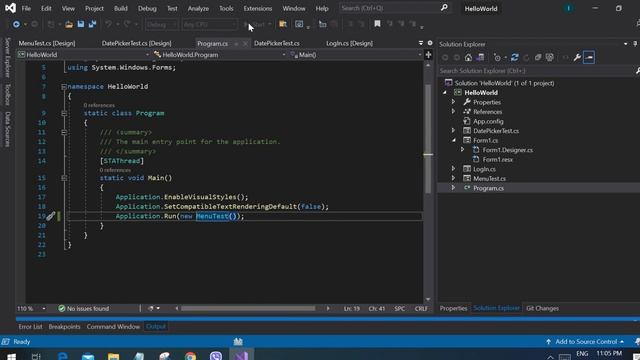Click the user account avatar icon

pyautogui.click(x=569, y=8)
